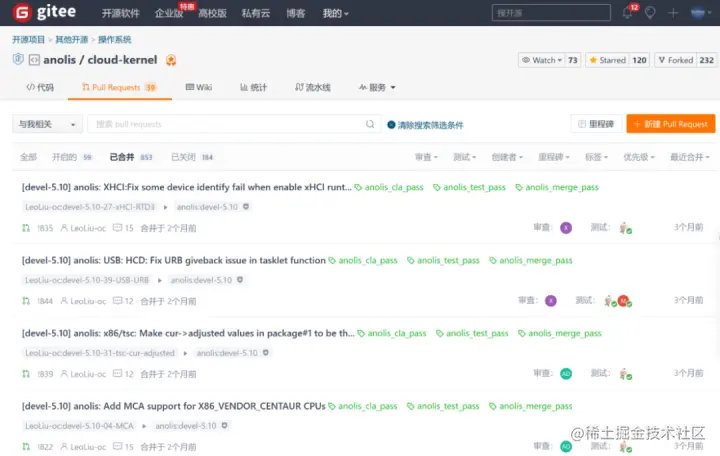Open the 与我相关 filter dropdown
Viewport: 720px width, 456px height.
click(x=47, y=124)
